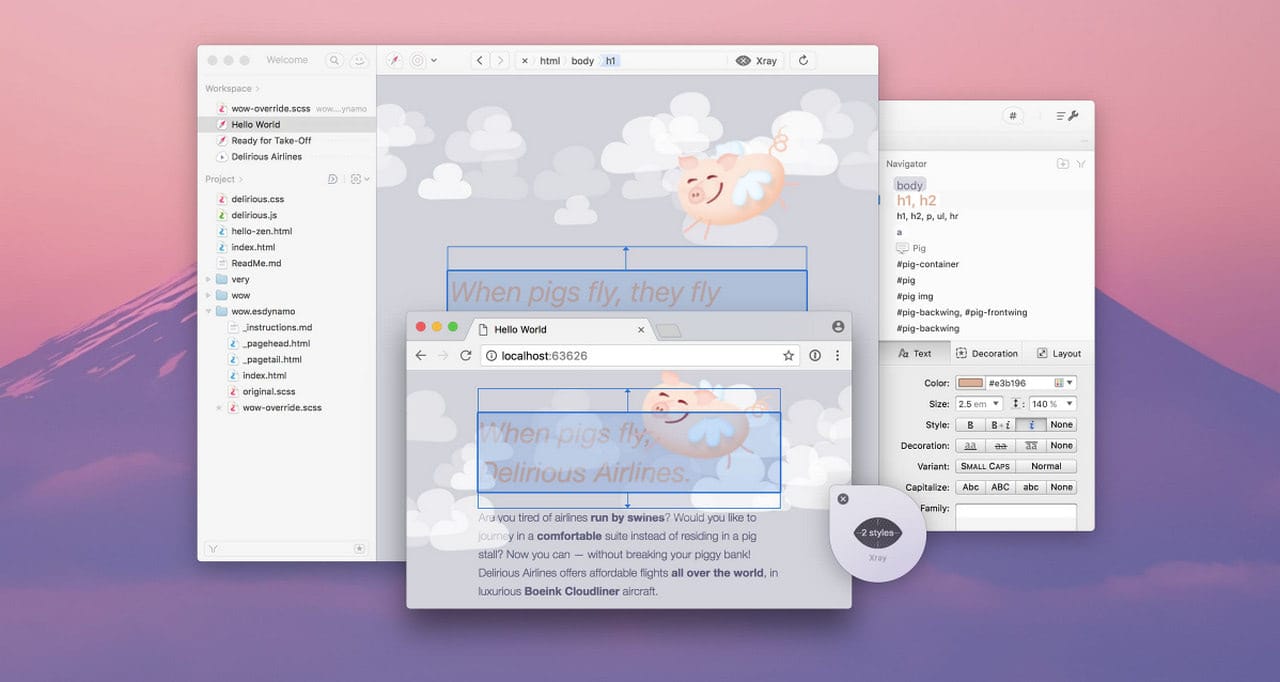This screenshot has width=1280, height=682.
Task: Select the SMALL CAPS variant button
Action: pyautogui.click(x=986, y=467)
